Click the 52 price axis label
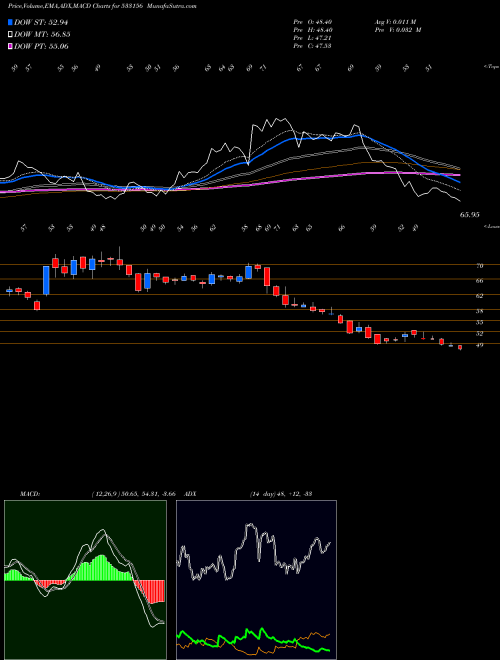This screenshot has width=500, height=660. (480, 334)
